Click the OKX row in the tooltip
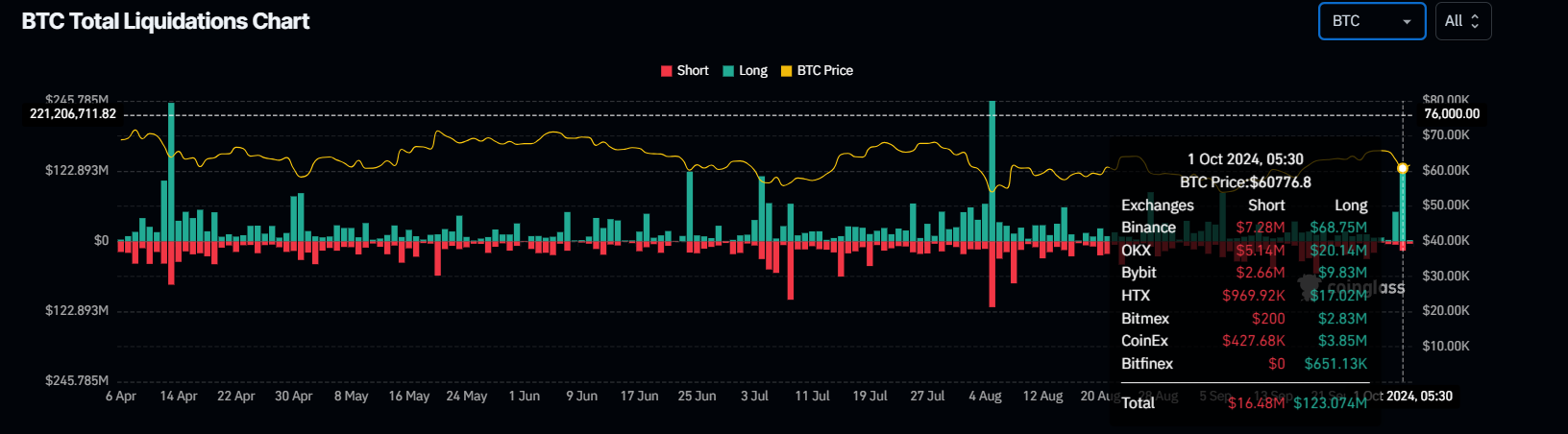This screenshot has height=434, width=1568. (x=1243, y=250)
